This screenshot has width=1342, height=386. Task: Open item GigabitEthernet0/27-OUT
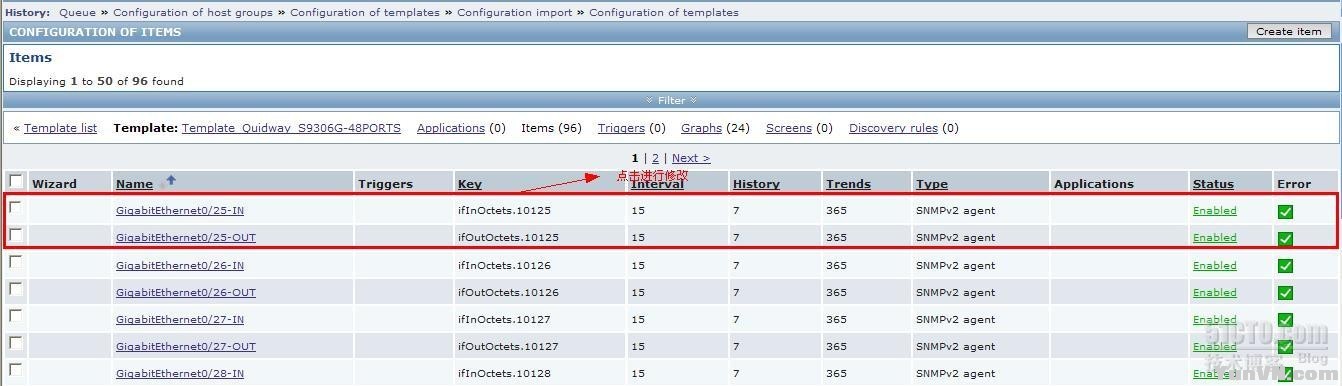186,347
